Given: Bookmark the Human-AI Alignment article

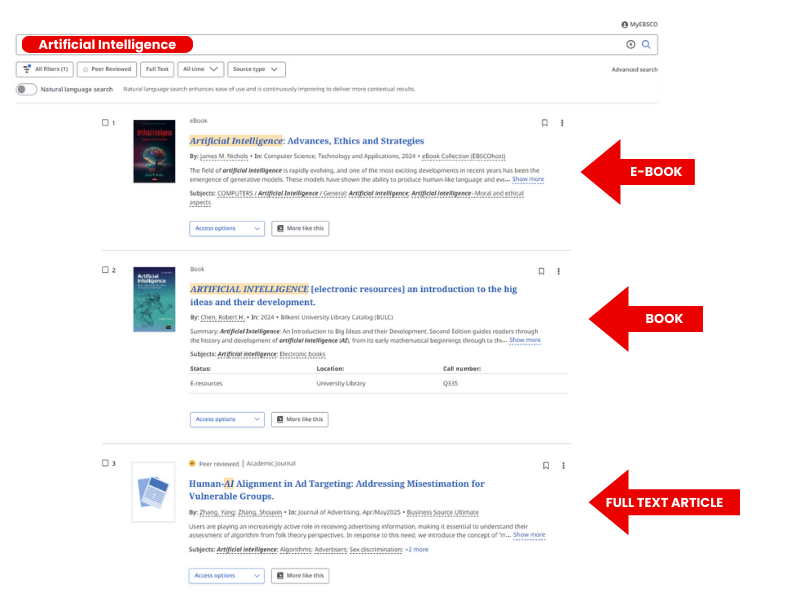Looking at the screenshot, I should (545, 465).
